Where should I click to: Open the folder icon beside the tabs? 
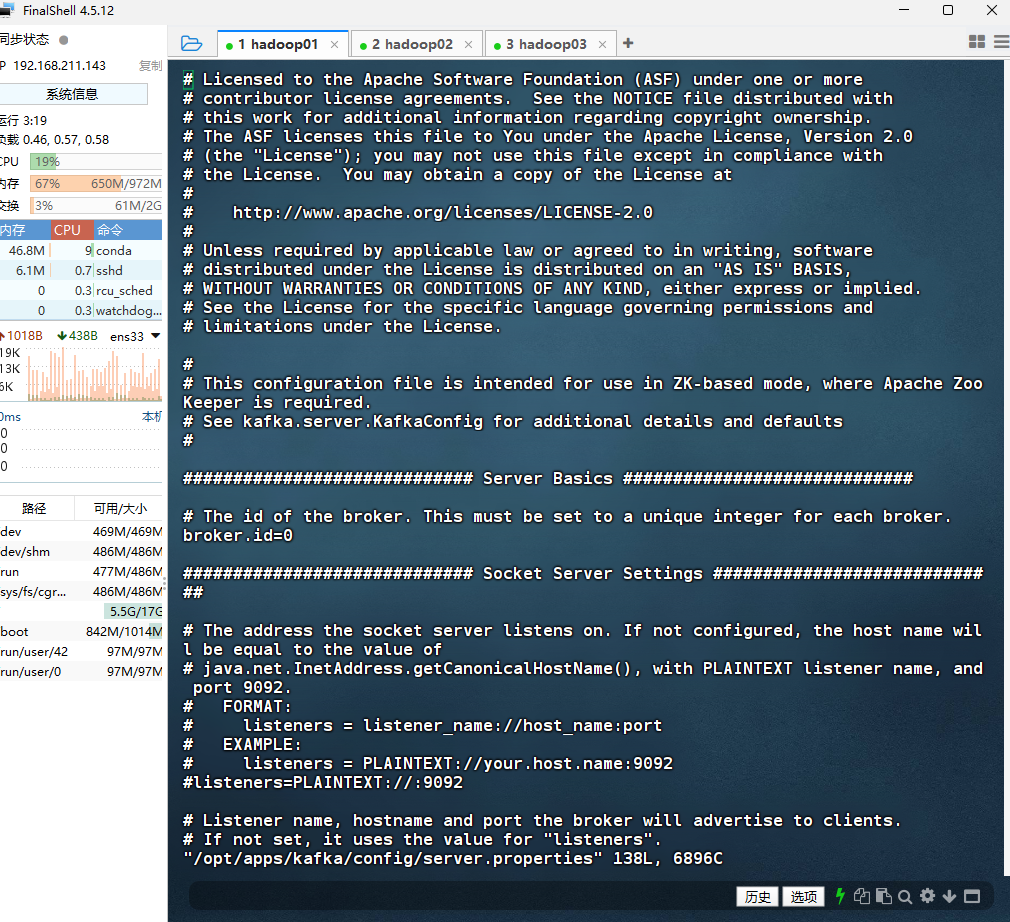tap(191, 43)
